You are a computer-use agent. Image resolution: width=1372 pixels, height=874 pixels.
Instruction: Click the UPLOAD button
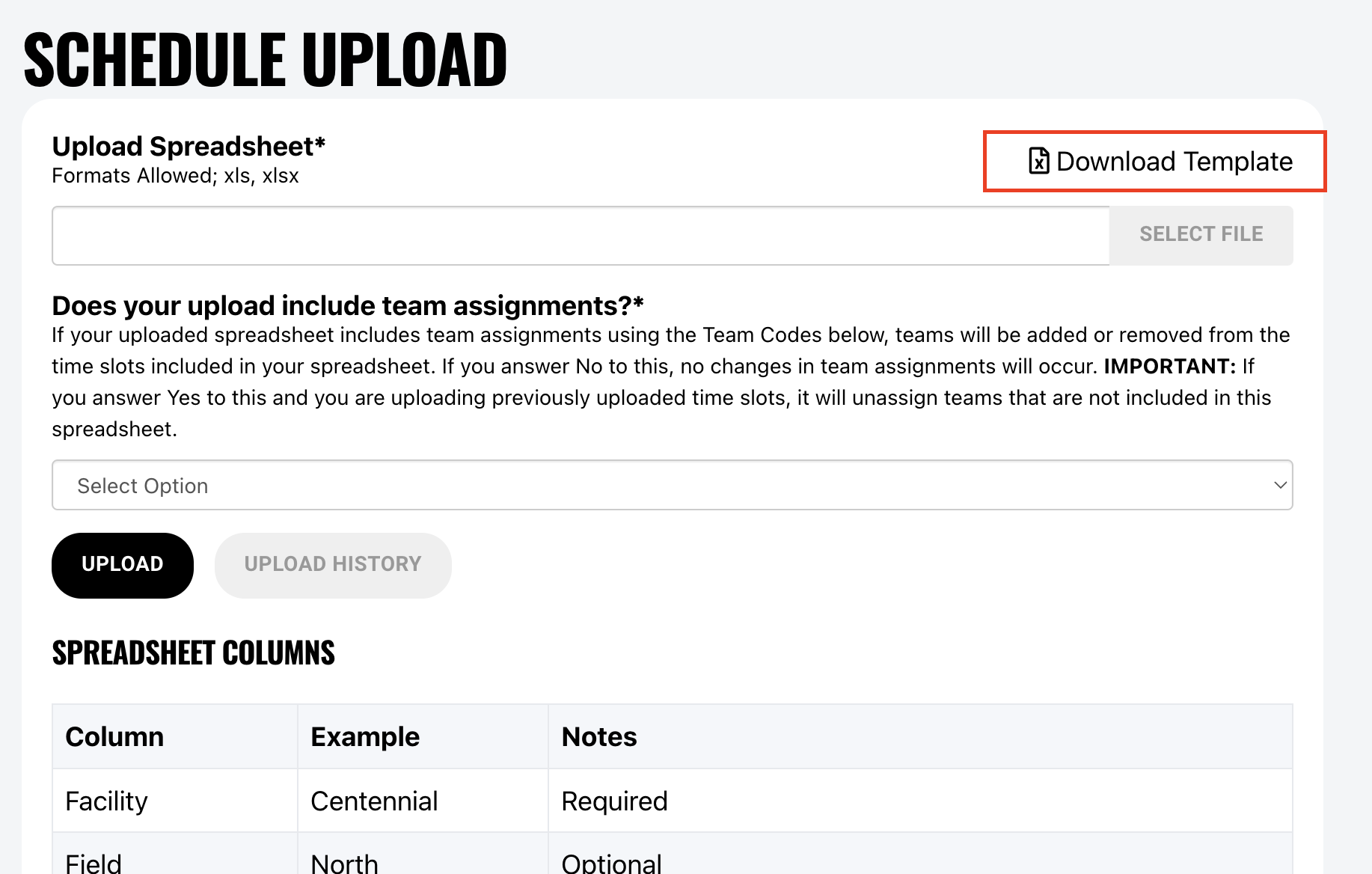click(122, 565)
